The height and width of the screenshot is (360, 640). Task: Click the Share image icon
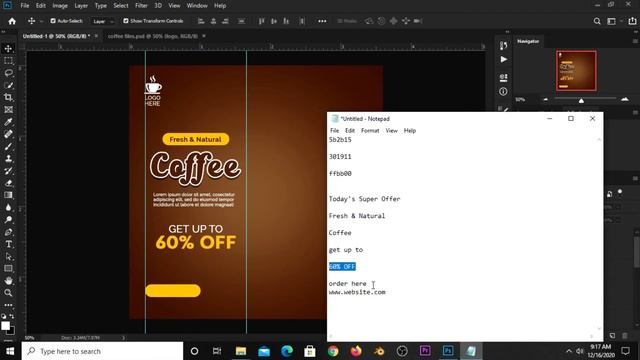click(x=632, y=21)
